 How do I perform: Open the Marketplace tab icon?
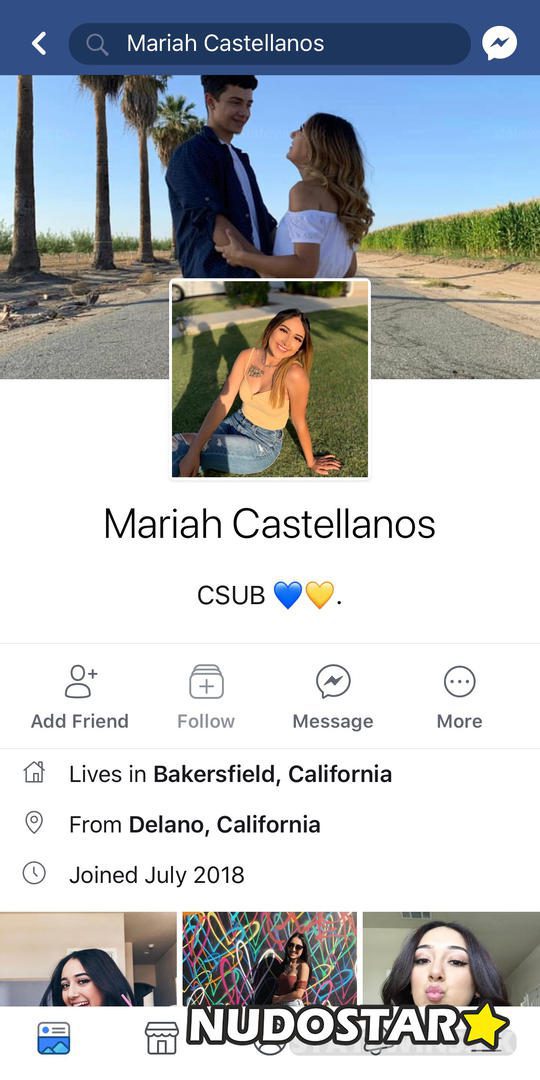pos(161,1038)
